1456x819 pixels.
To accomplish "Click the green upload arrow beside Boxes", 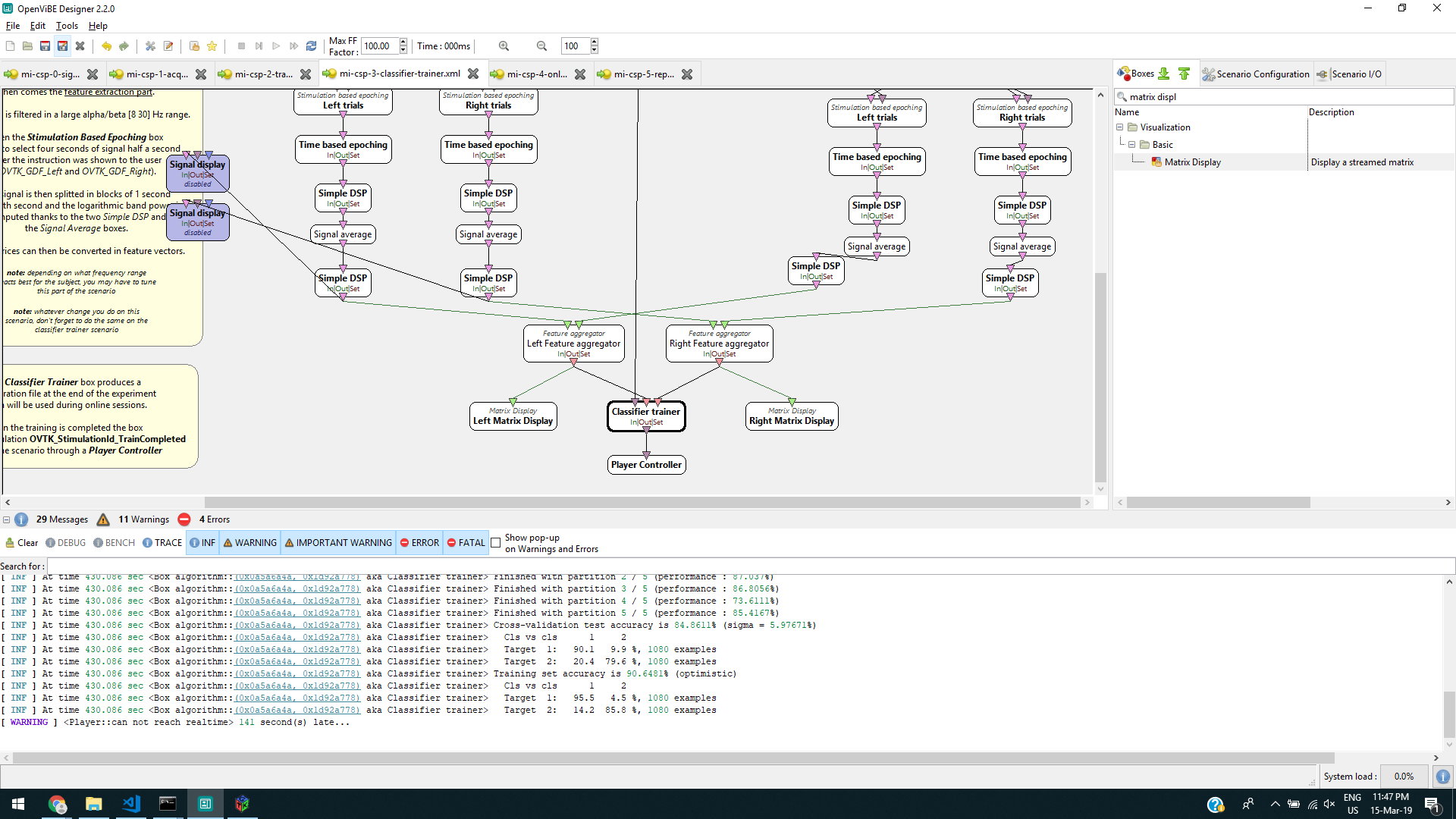I will pos(1184,74).
